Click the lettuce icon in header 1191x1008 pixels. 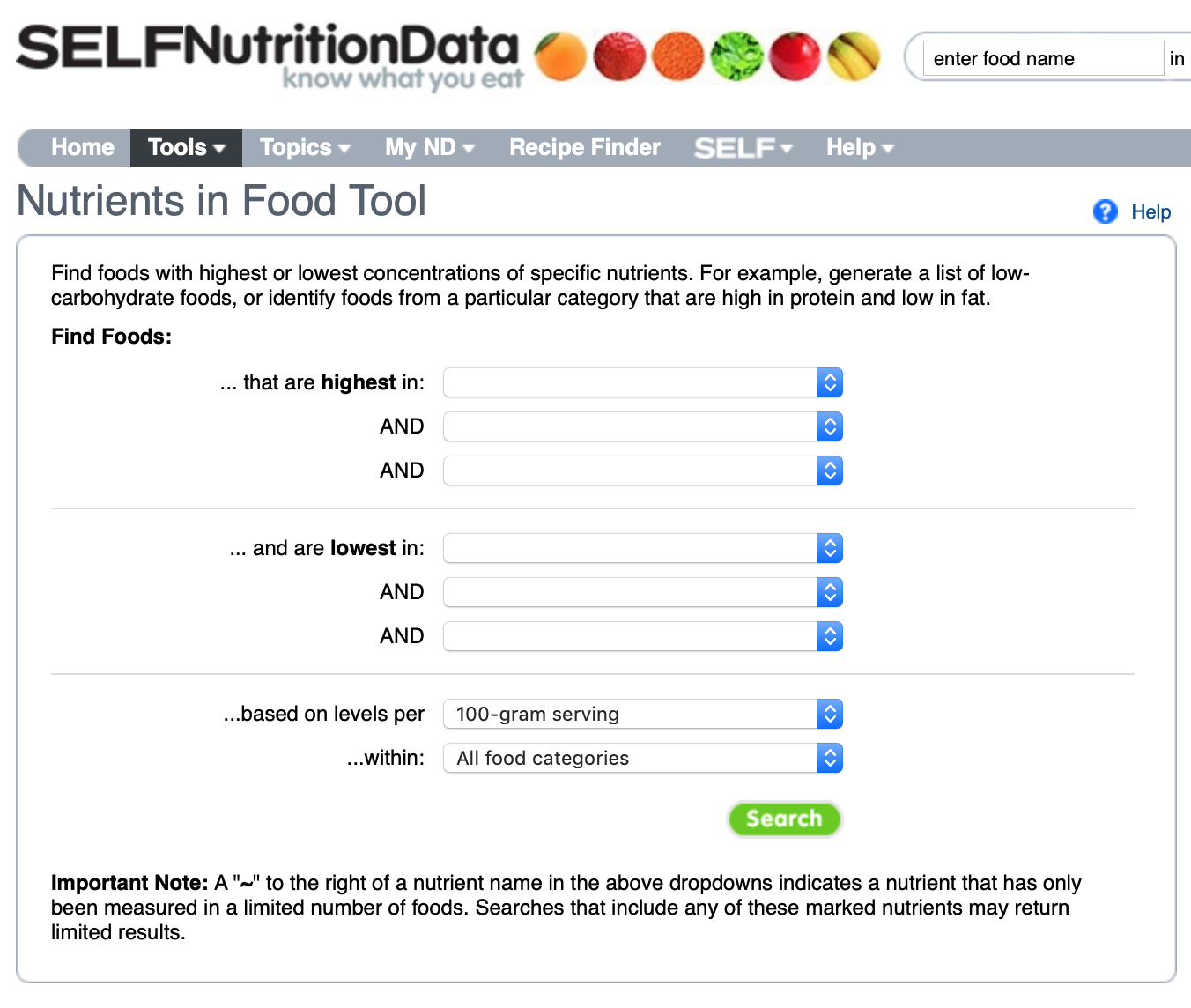tap(736, 56)
